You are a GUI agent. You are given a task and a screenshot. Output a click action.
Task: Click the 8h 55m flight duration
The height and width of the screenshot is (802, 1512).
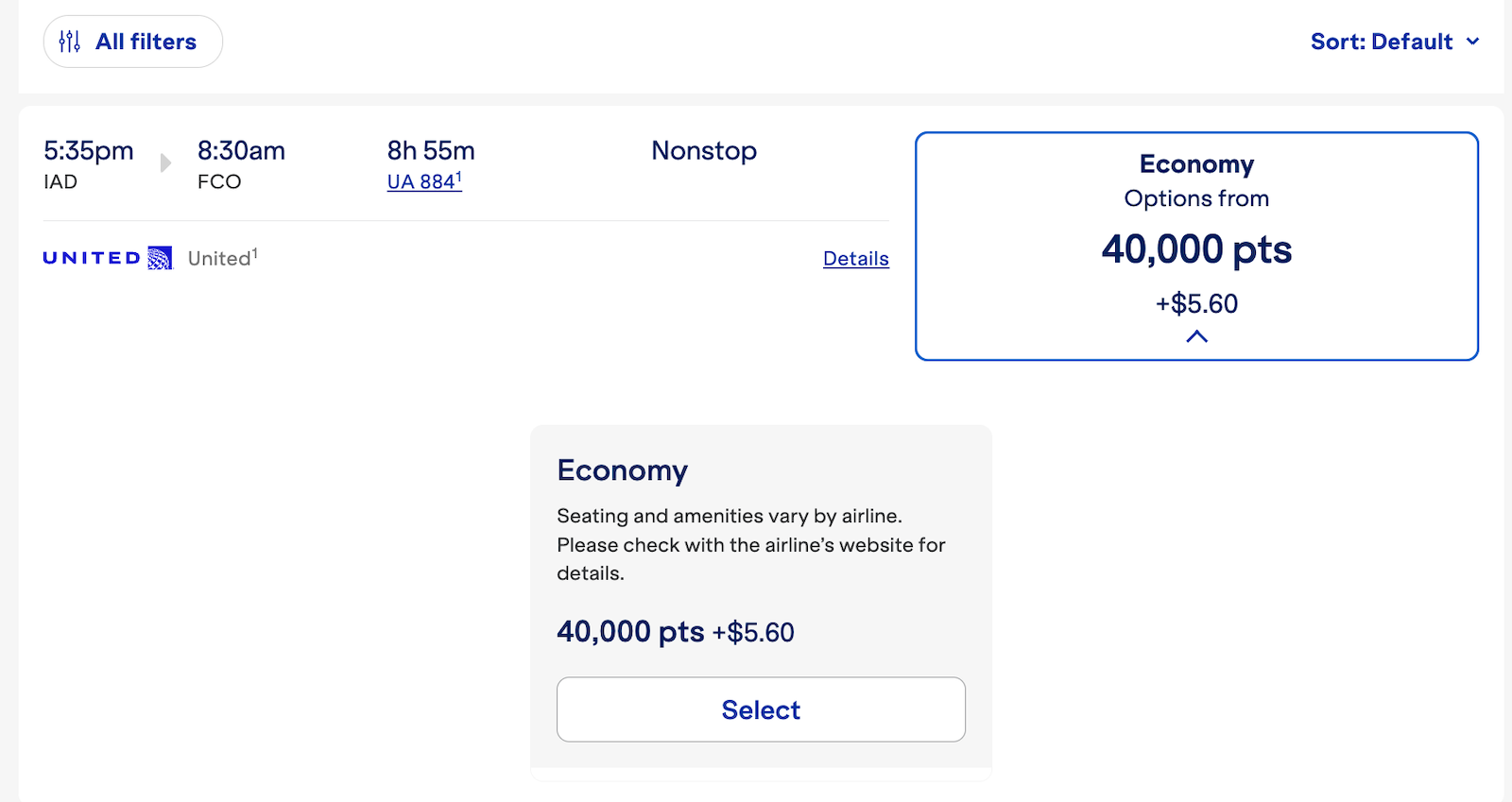click(431, 151)
